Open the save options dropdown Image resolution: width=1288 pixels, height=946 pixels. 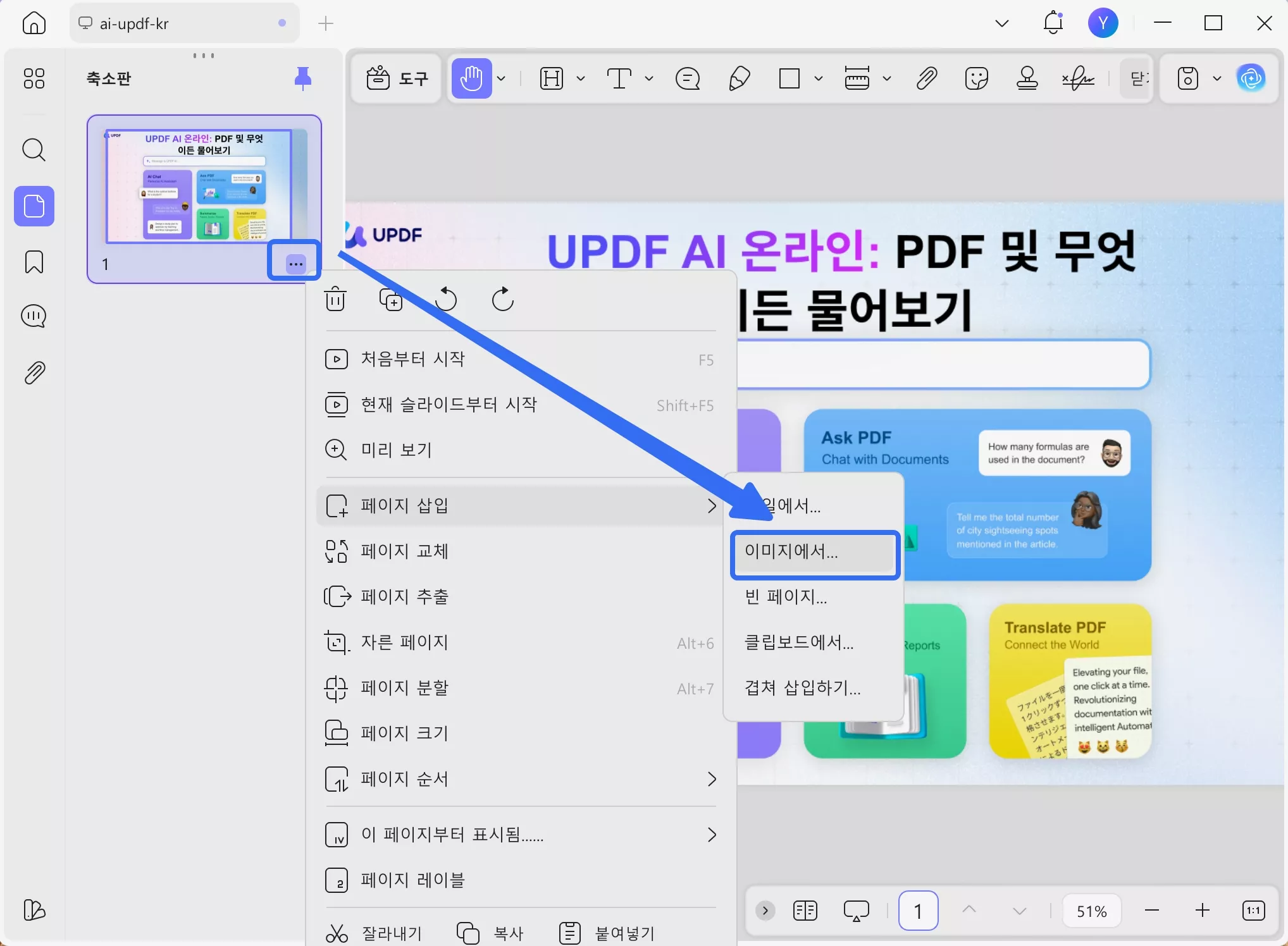pyautogui.click(x=1218, y=78)
